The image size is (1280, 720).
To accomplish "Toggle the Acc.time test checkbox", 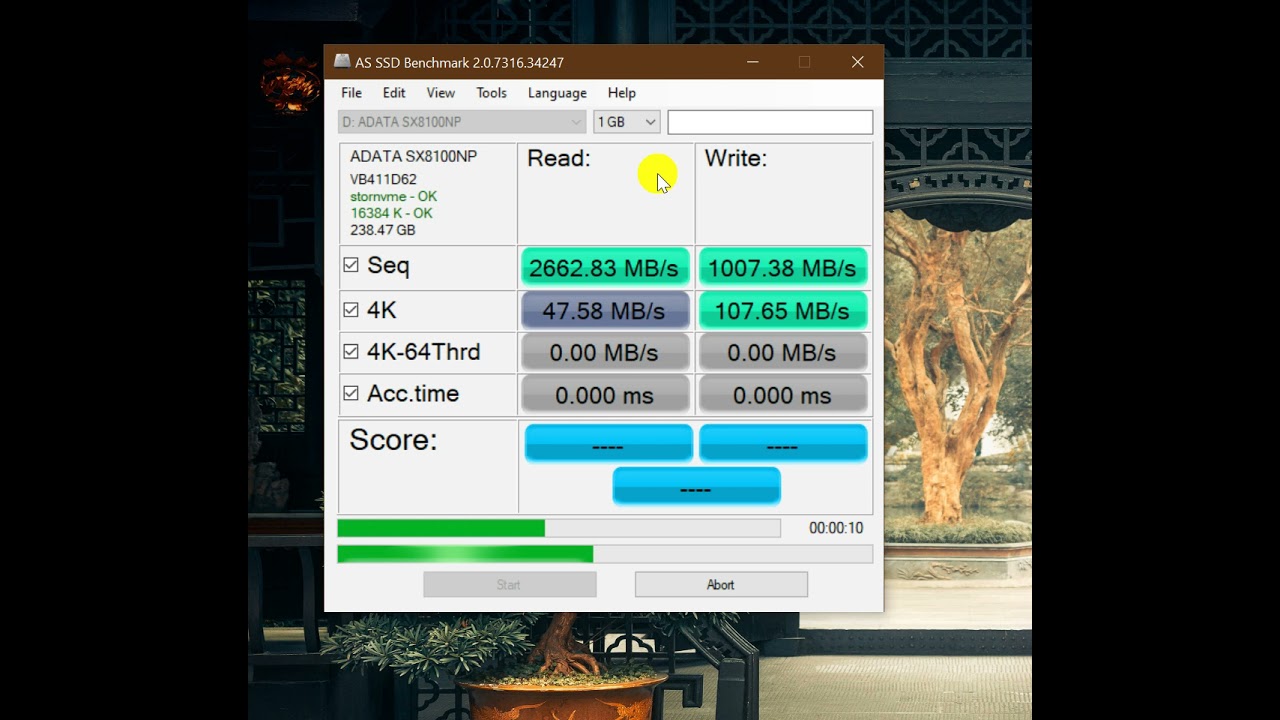I will pyautogui.click(x=351, y=394).
